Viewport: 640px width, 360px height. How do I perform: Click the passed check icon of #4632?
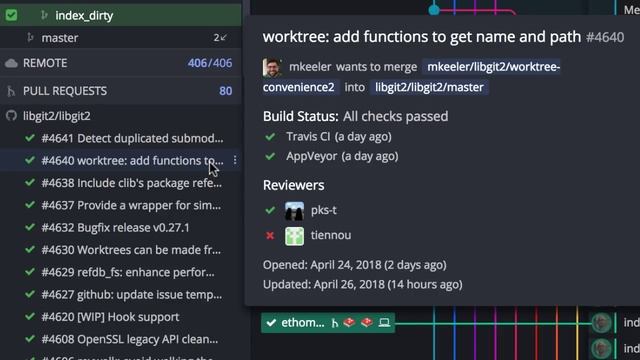(x=30, y=227)
